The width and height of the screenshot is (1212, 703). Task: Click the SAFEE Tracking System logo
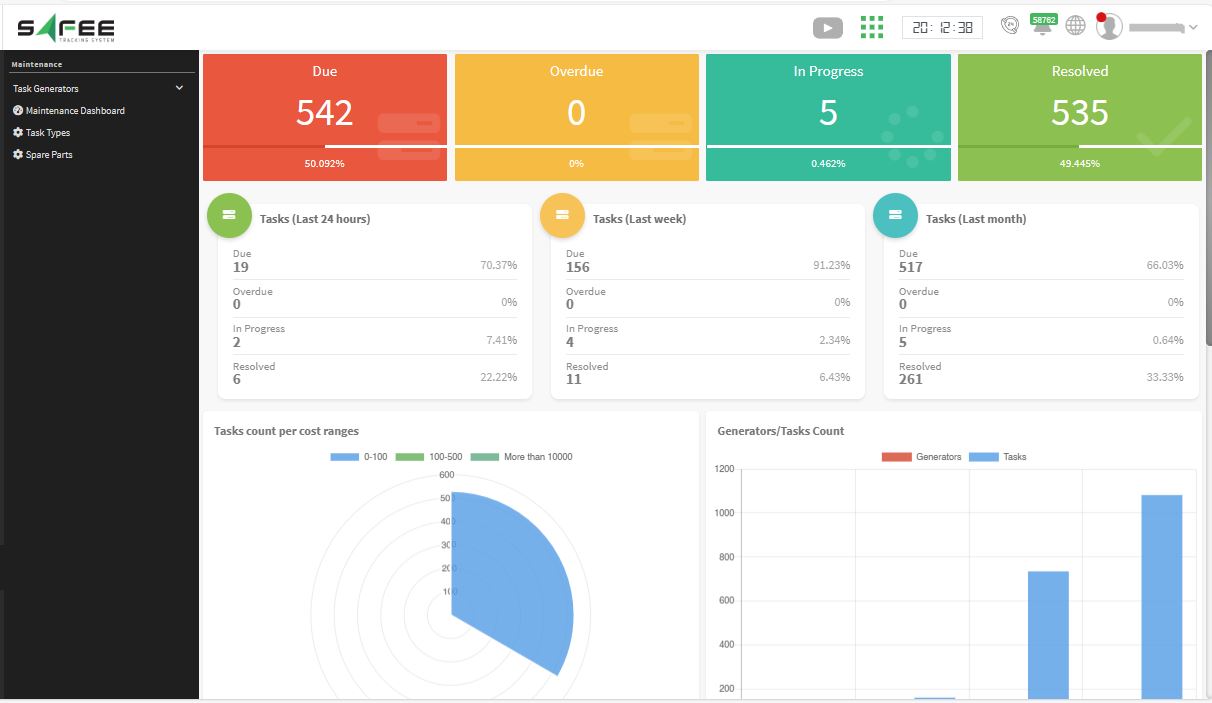tap(66, 28)
